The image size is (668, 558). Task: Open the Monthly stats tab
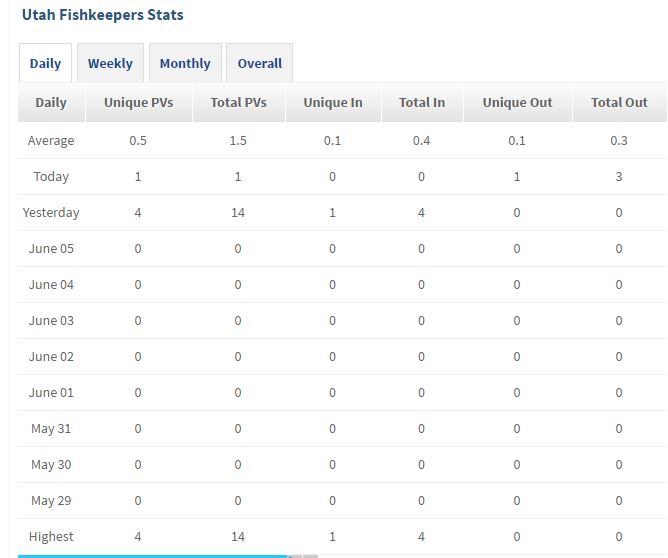click(185, 63)
